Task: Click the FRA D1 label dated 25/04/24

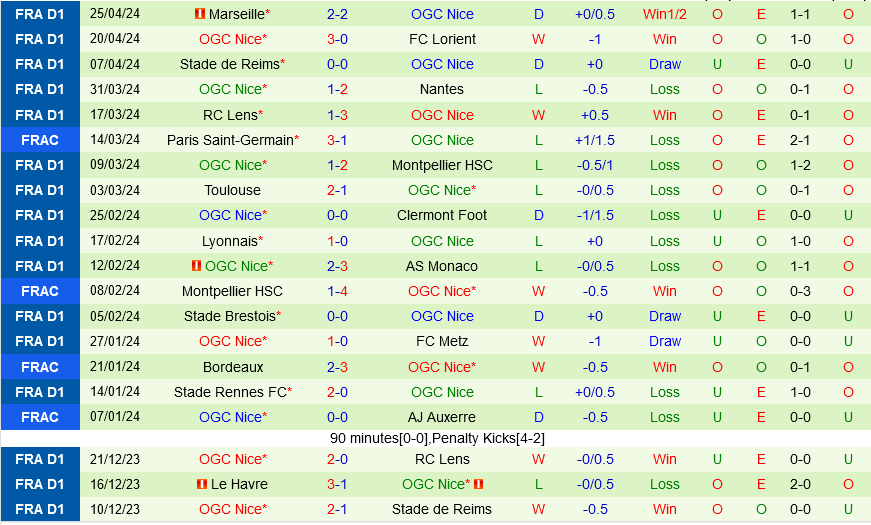Action: (x=40, y=14)
